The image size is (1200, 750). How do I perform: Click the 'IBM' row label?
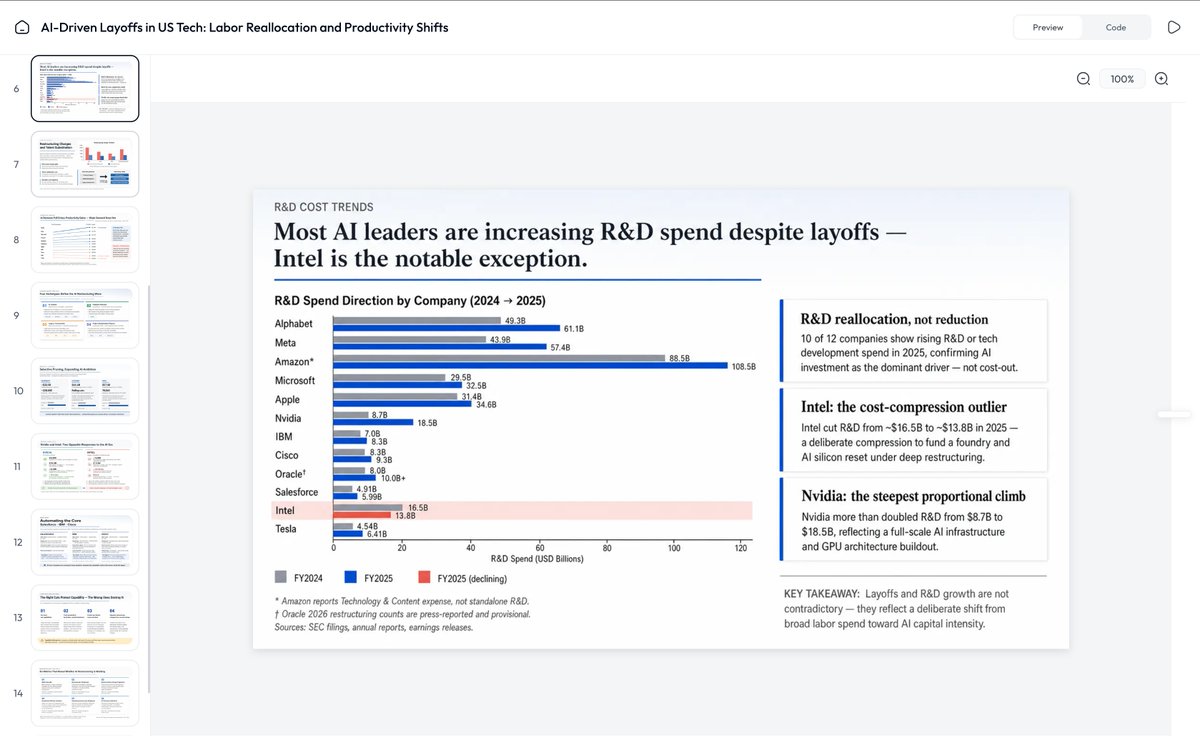(284, 437)
